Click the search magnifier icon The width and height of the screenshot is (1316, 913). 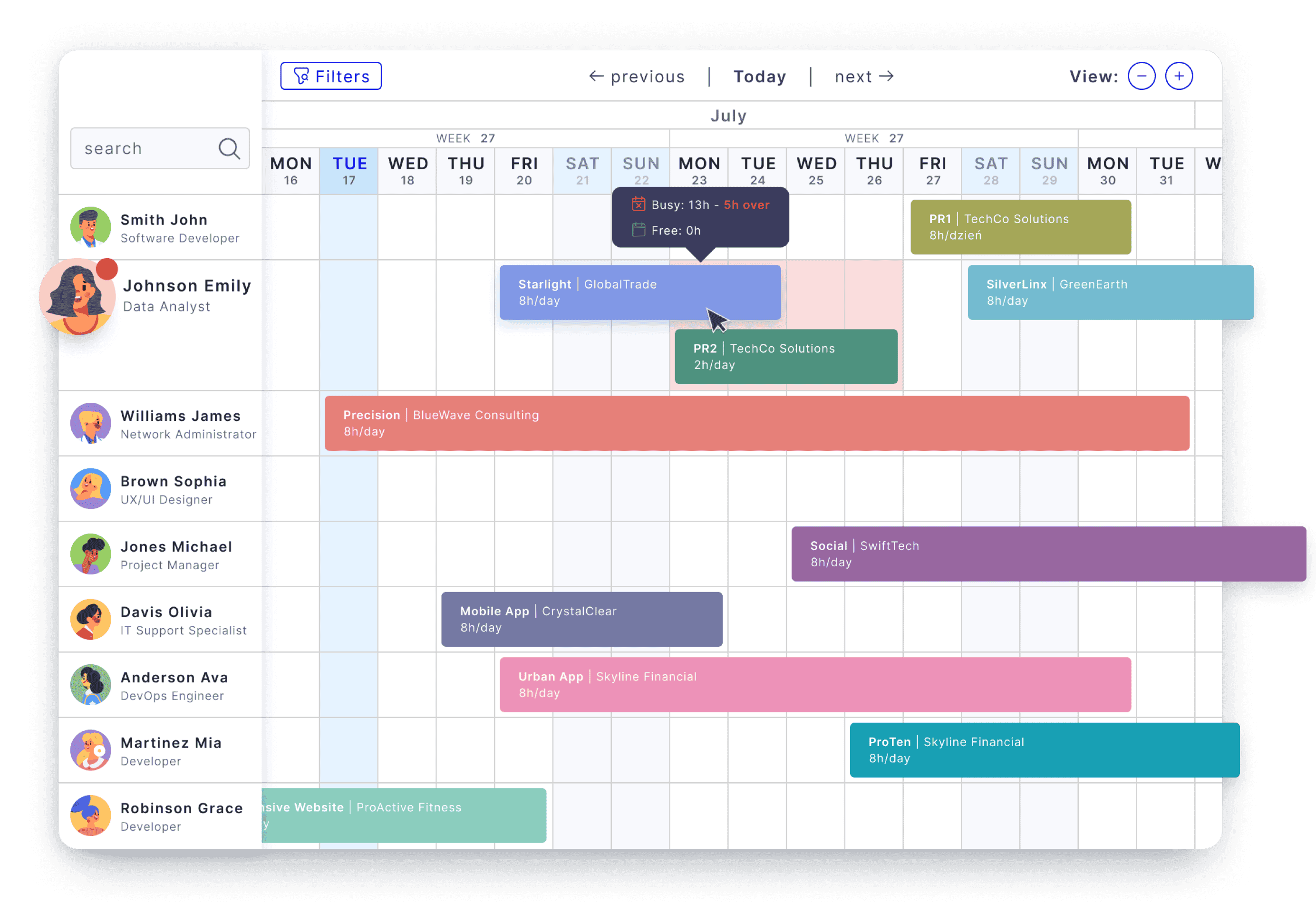pyautogui.click(x=229, y=148)
